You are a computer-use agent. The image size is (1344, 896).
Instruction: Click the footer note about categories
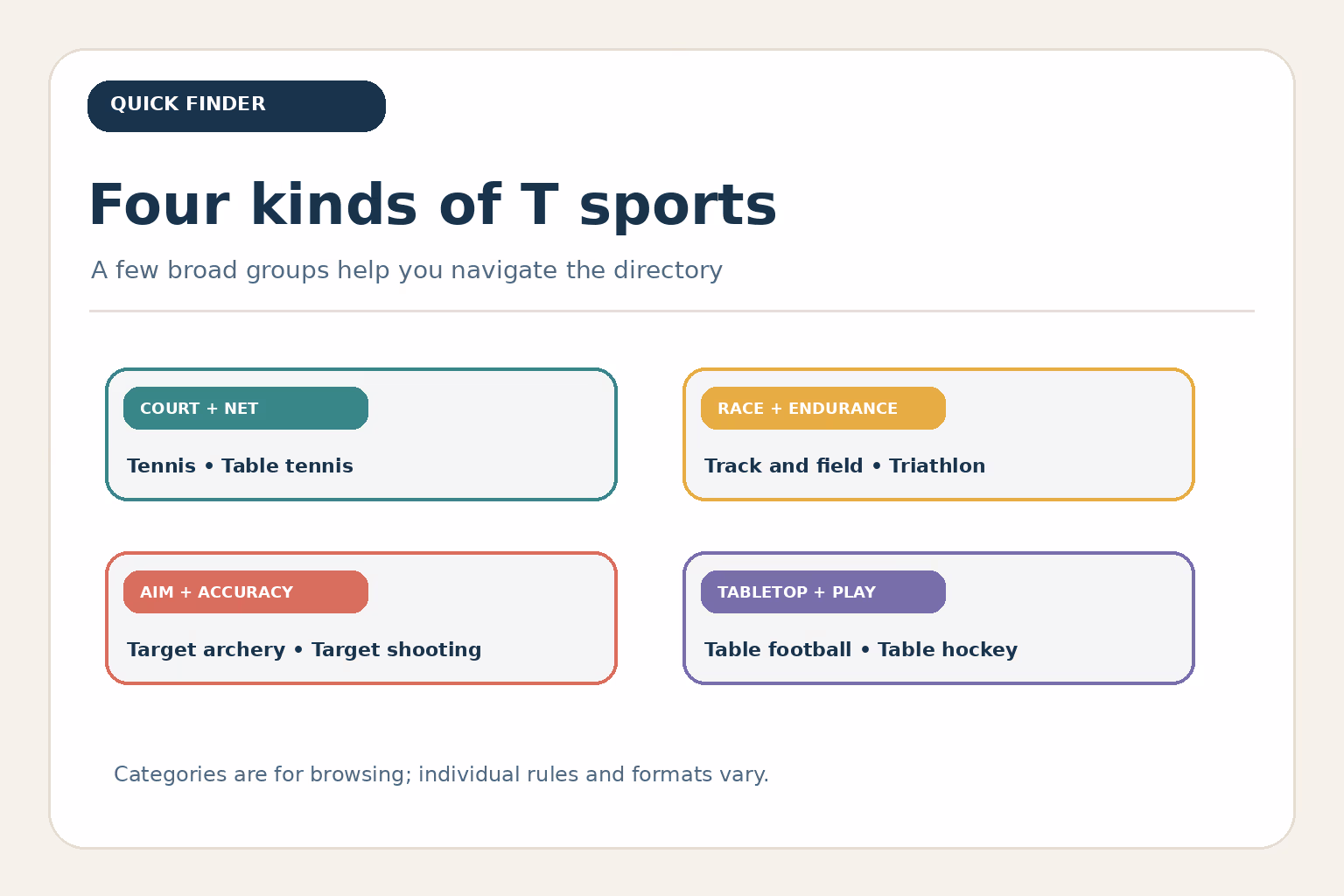click(x=441, y=774)
